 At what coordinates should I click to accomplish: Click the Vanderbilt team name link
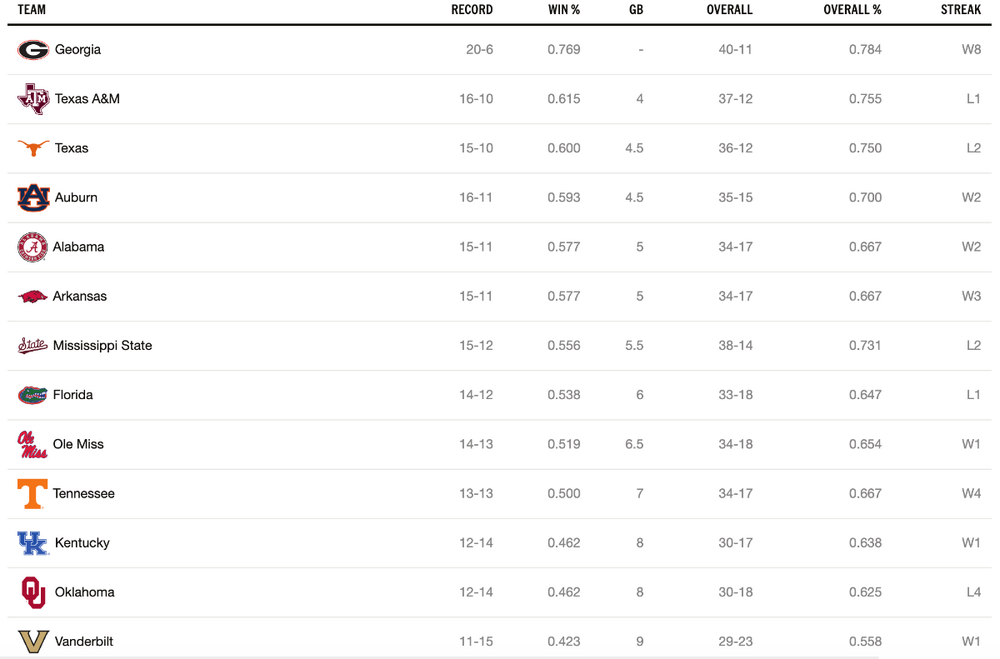coord(84,641)
